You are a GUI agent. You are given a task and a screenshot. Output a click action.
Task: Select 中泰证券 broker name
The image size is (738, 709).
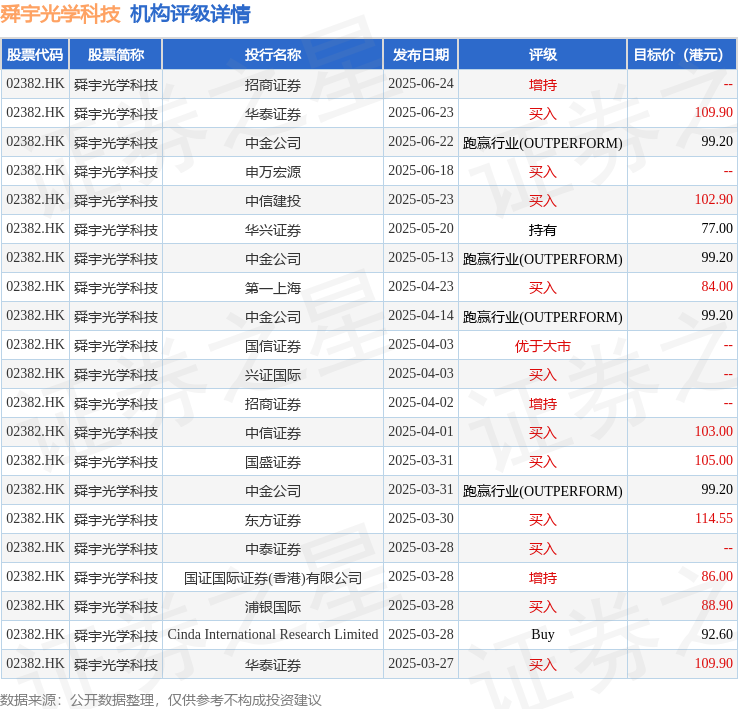pyautogui.click(x=273, y=549)
